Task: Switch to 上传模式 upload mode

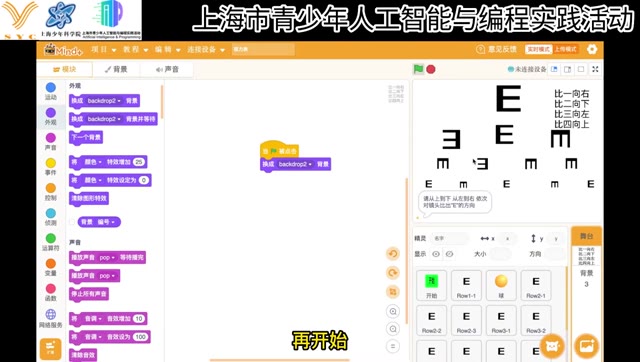Action: [x=565, y=49]
